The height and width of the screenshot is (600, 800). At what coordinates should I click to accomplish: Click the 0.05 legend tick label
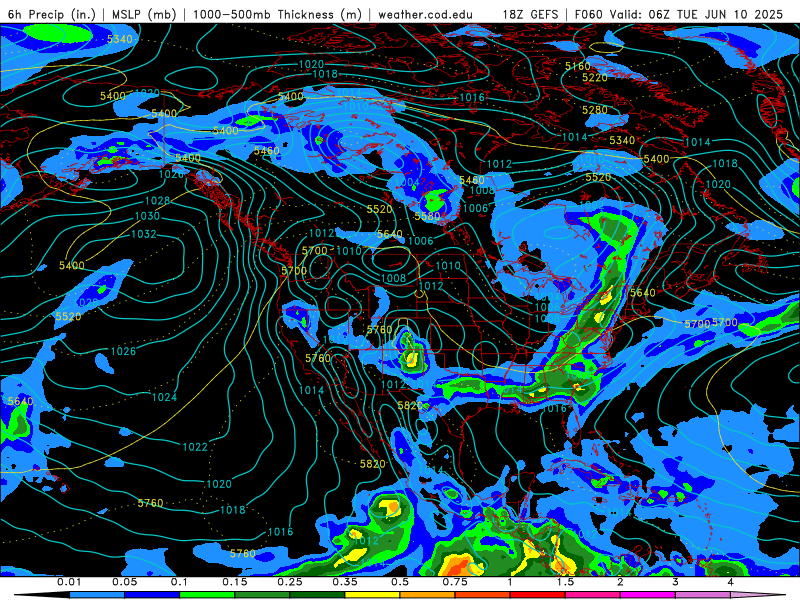pos(124,582)
